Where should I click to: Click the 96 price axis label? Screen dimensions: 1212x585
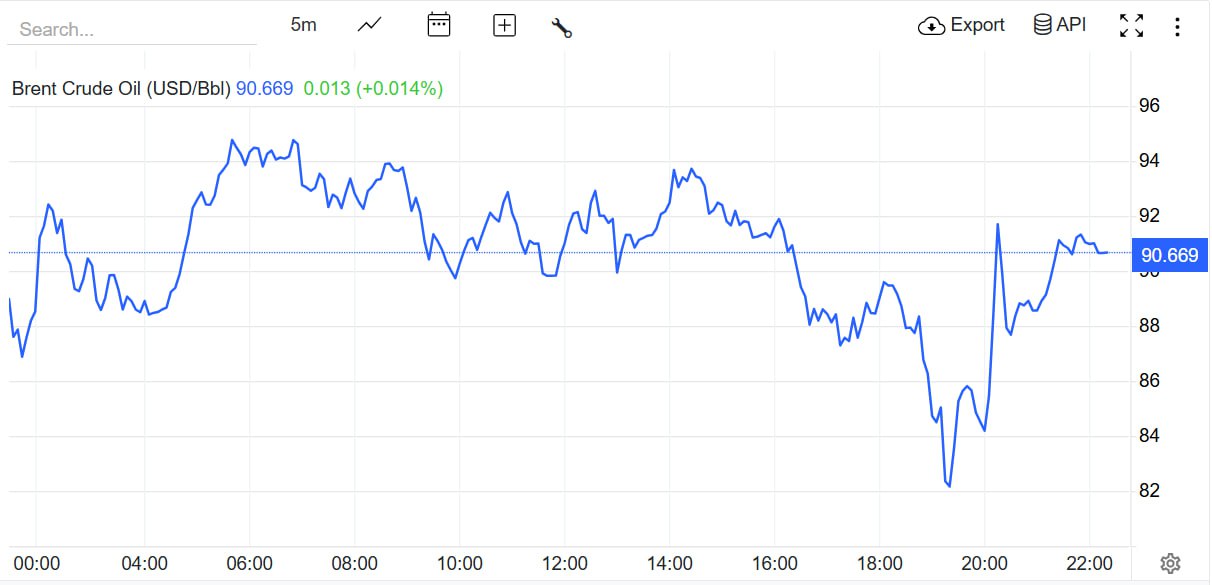[x=1149, y=106]
